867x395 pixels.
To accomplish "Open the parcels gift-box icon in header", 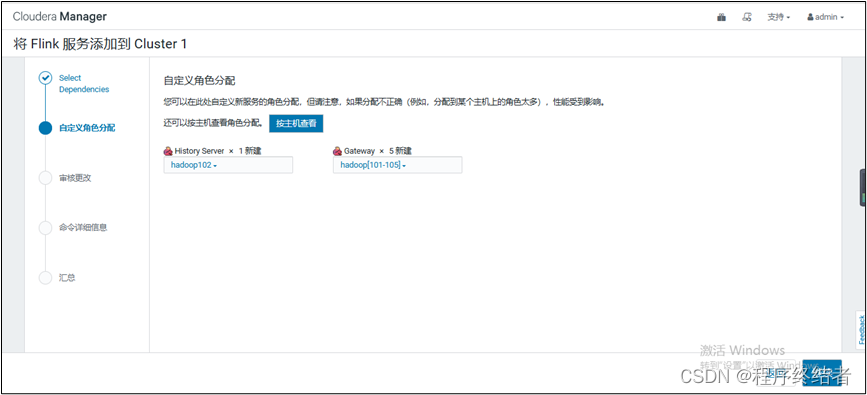I will pos(721,17).
